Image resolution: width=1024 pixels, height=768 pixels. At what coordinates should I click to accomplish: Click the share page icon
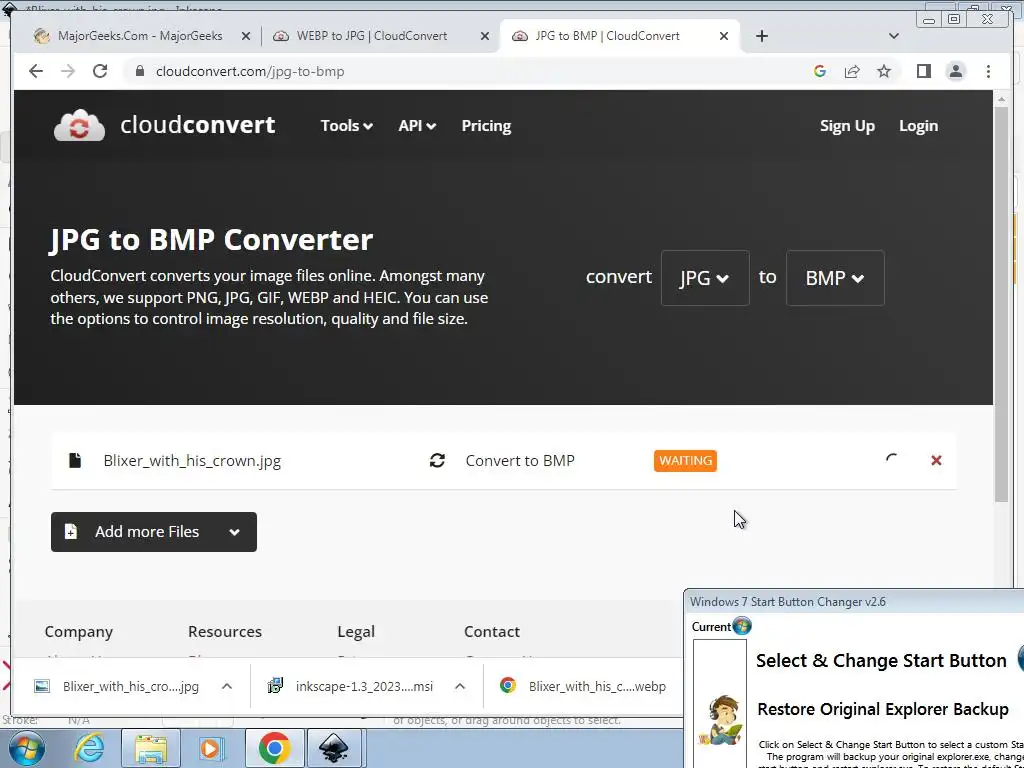coord(852,71)
